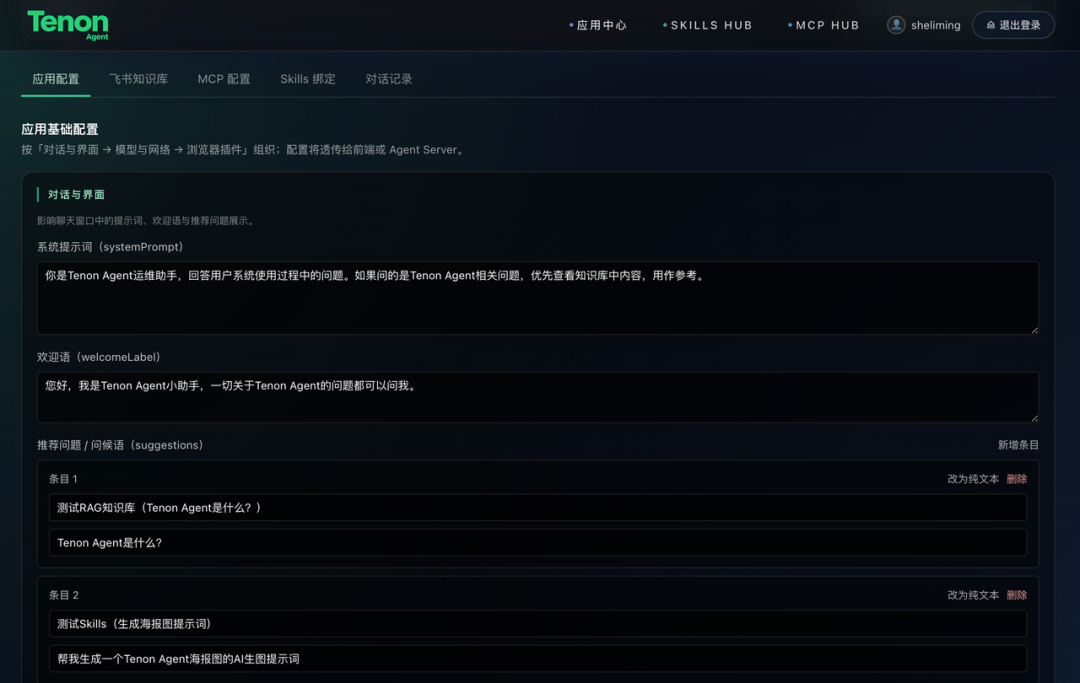The width and height of the screenshot is (1080, 683).
Task: Edit the 测试Skills(生成海报图提示词) title field
Action: [538, 624]
